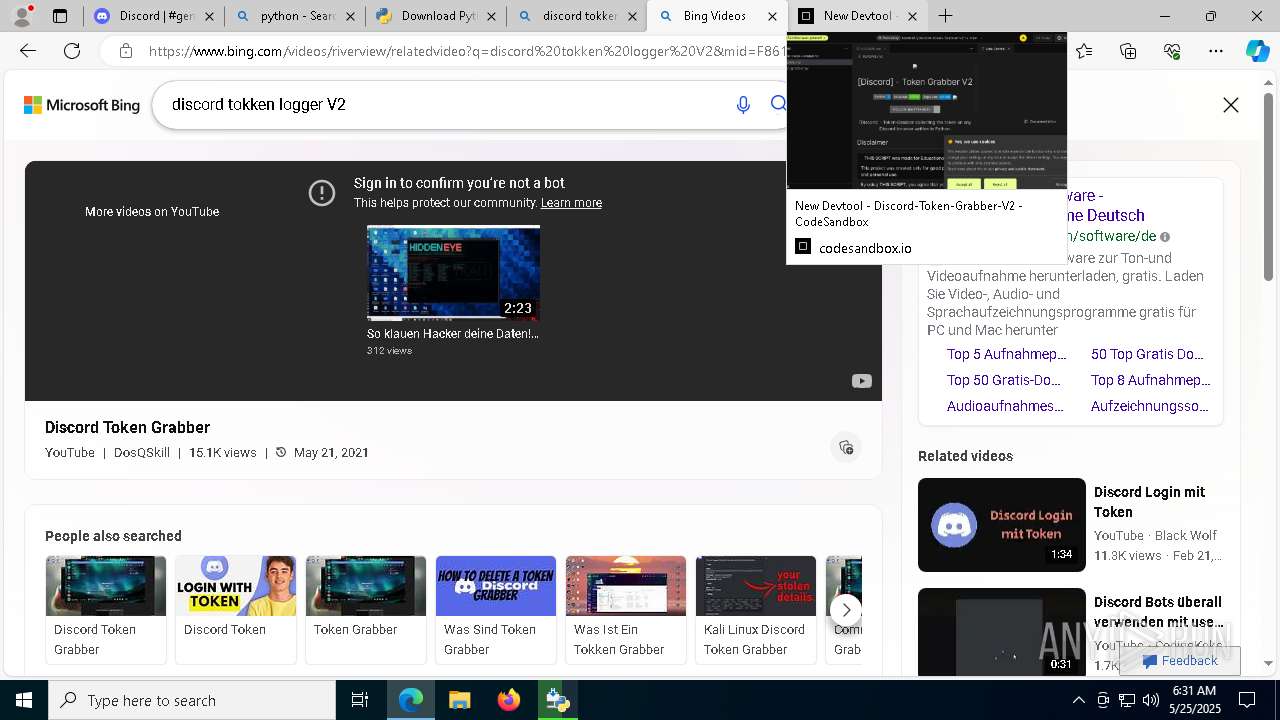This screenshot has width=1280, height=720.
Task: Click the Top 5 Aufnahmep... ad link
Action: tap(1007, 354)
